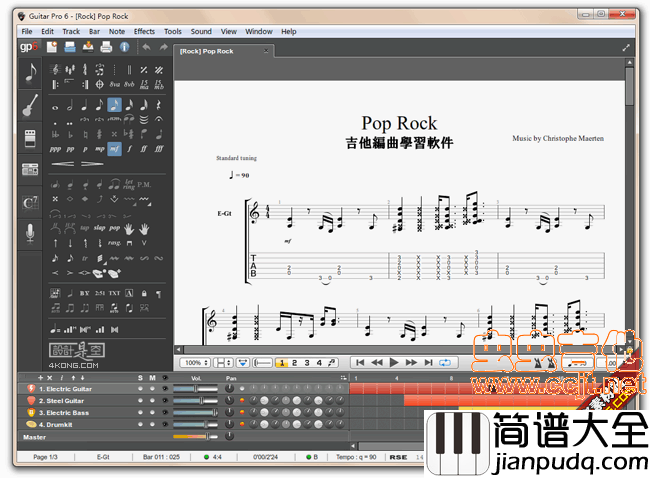Open the microphone lyrics panel
Image resolution: width=650 pixels, height=478 pixels.
[x=30, y=233]
